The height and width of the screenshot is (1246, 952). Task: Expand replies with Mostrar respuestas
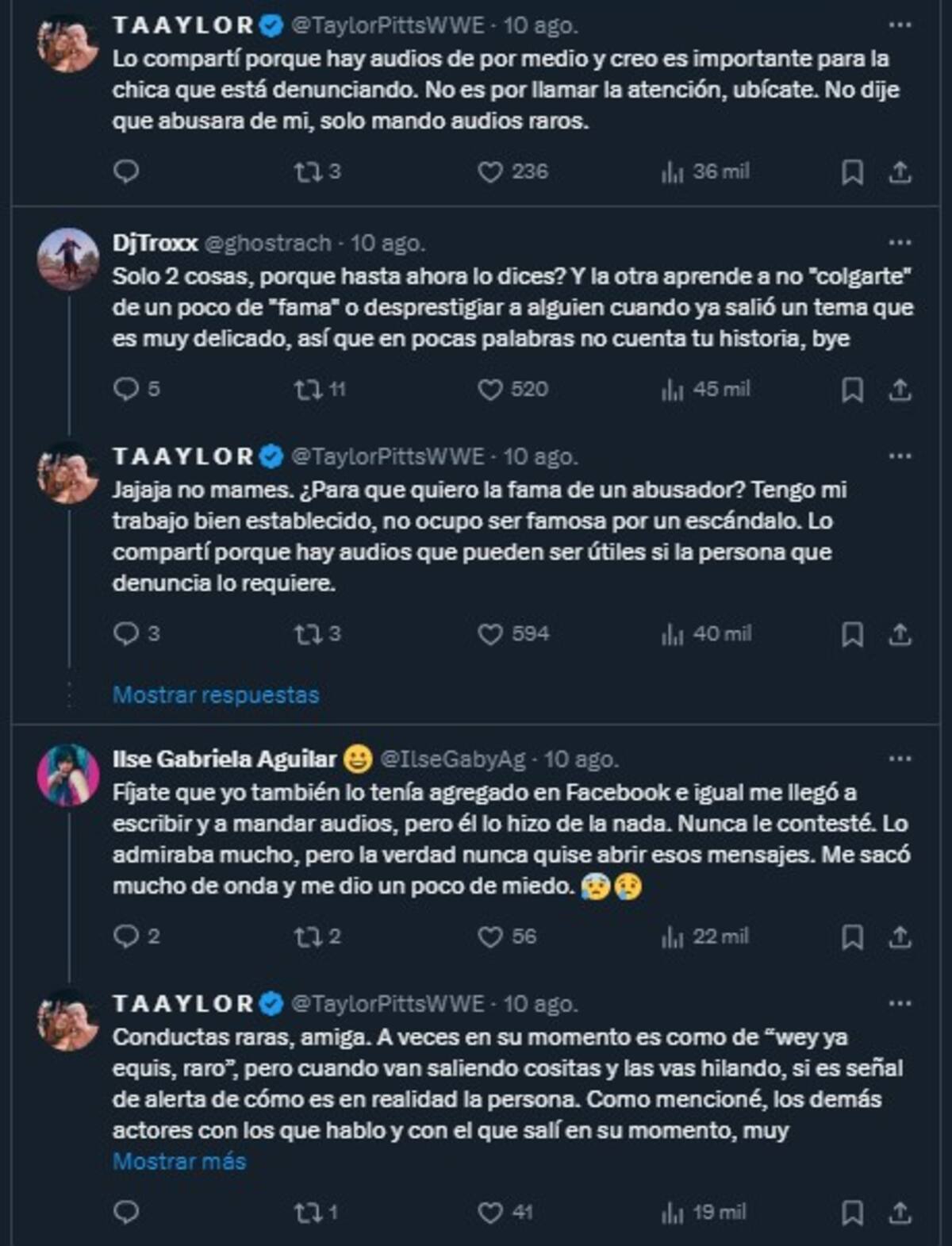pyautogui.click(x=216, y=695)
